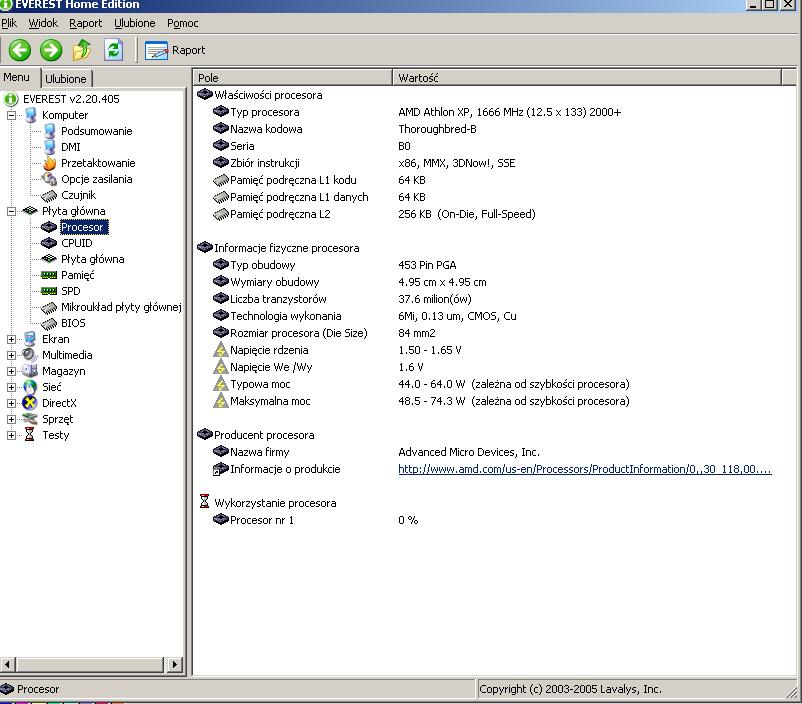
Task: Click the CPUID chip icon
Action: click(49, 243)
